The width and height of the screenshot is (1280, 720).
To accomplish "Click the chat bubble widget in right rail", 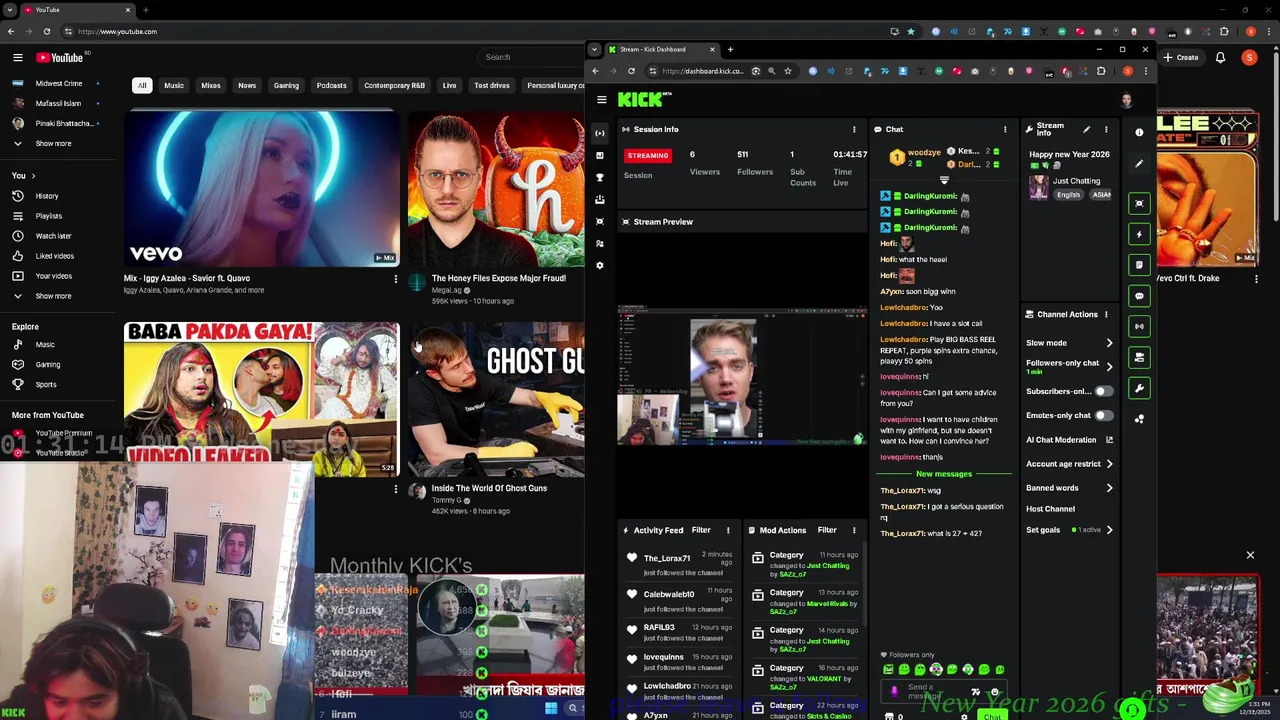I will coord(1139,296).
